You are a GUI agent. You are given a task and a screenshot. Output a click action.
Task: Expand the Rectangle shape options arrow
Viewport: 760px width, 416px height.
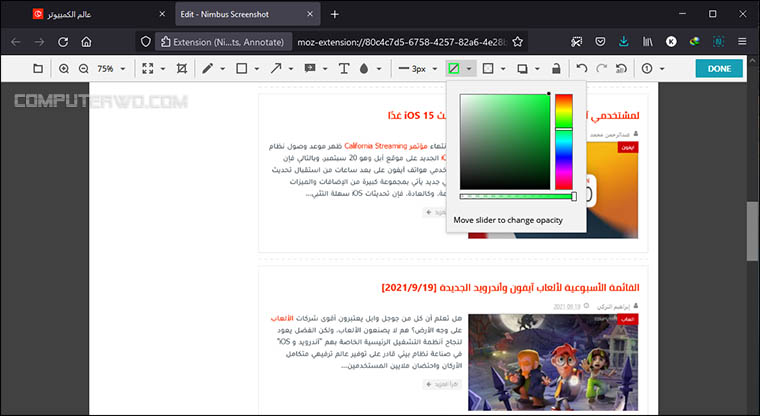click(256, 69)
